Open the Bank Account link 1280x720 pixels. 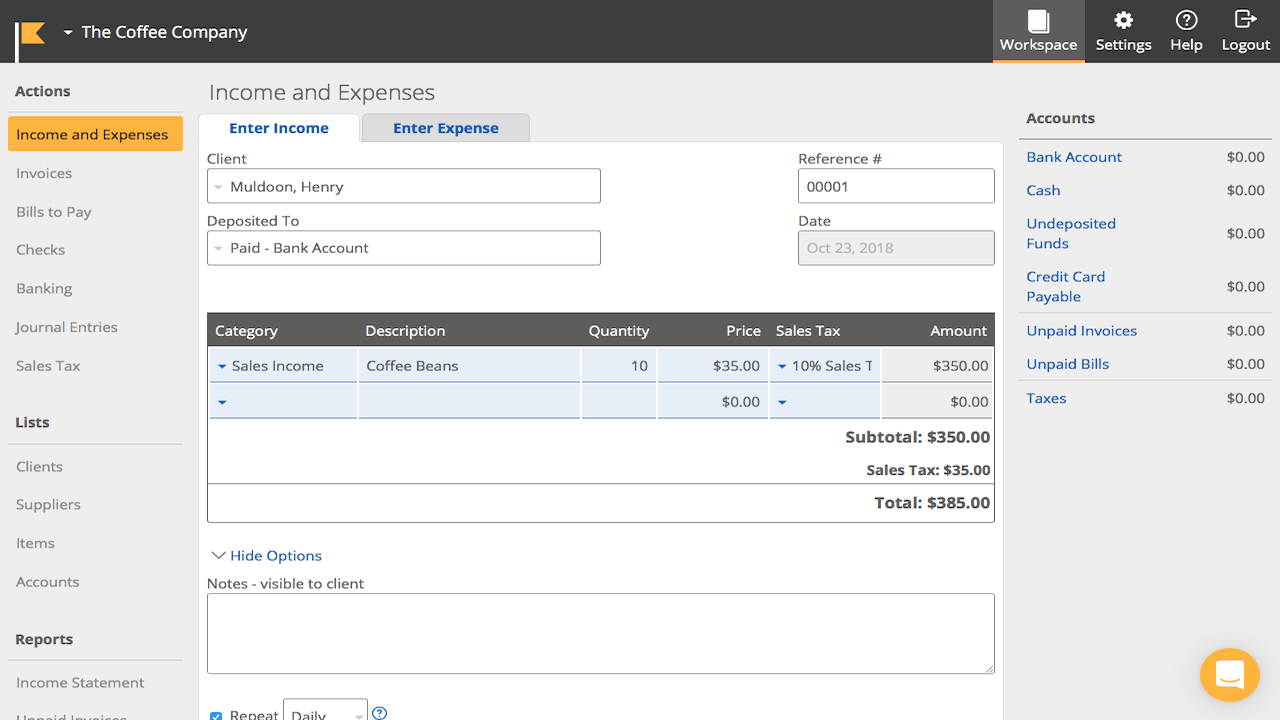[x=1074, y=157]
